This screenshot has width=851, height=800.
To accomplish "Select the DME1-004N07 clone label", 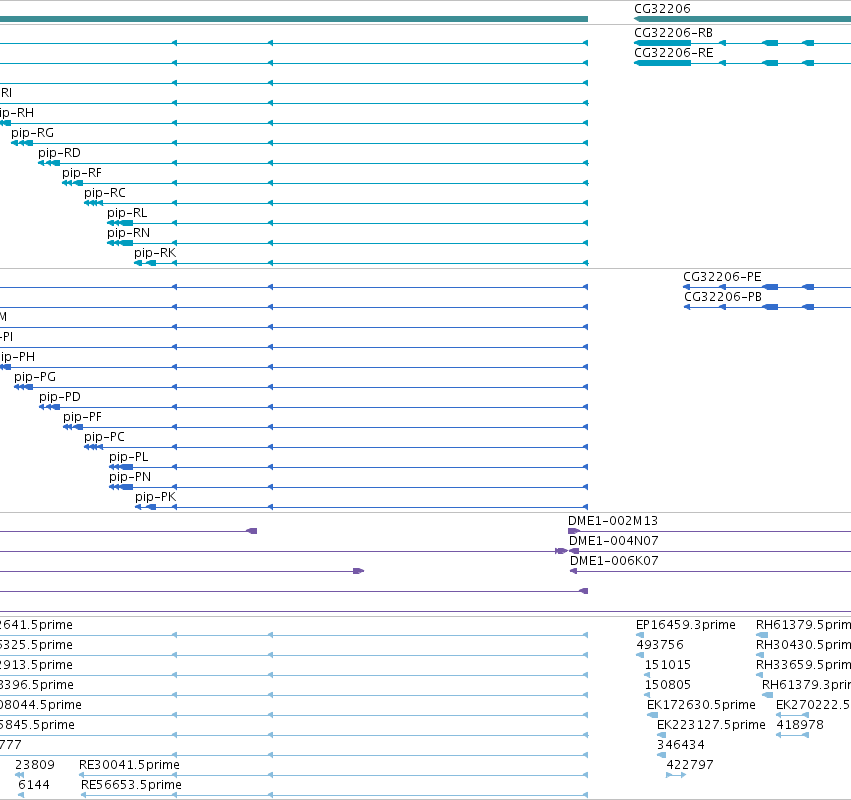I will 613,541.
